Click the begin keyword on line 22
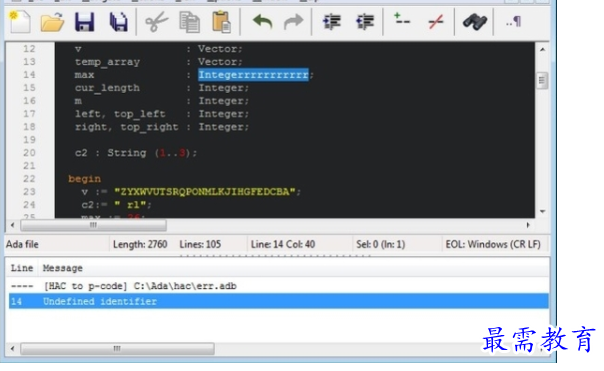 pyautogui.click(x=84, y=179)
